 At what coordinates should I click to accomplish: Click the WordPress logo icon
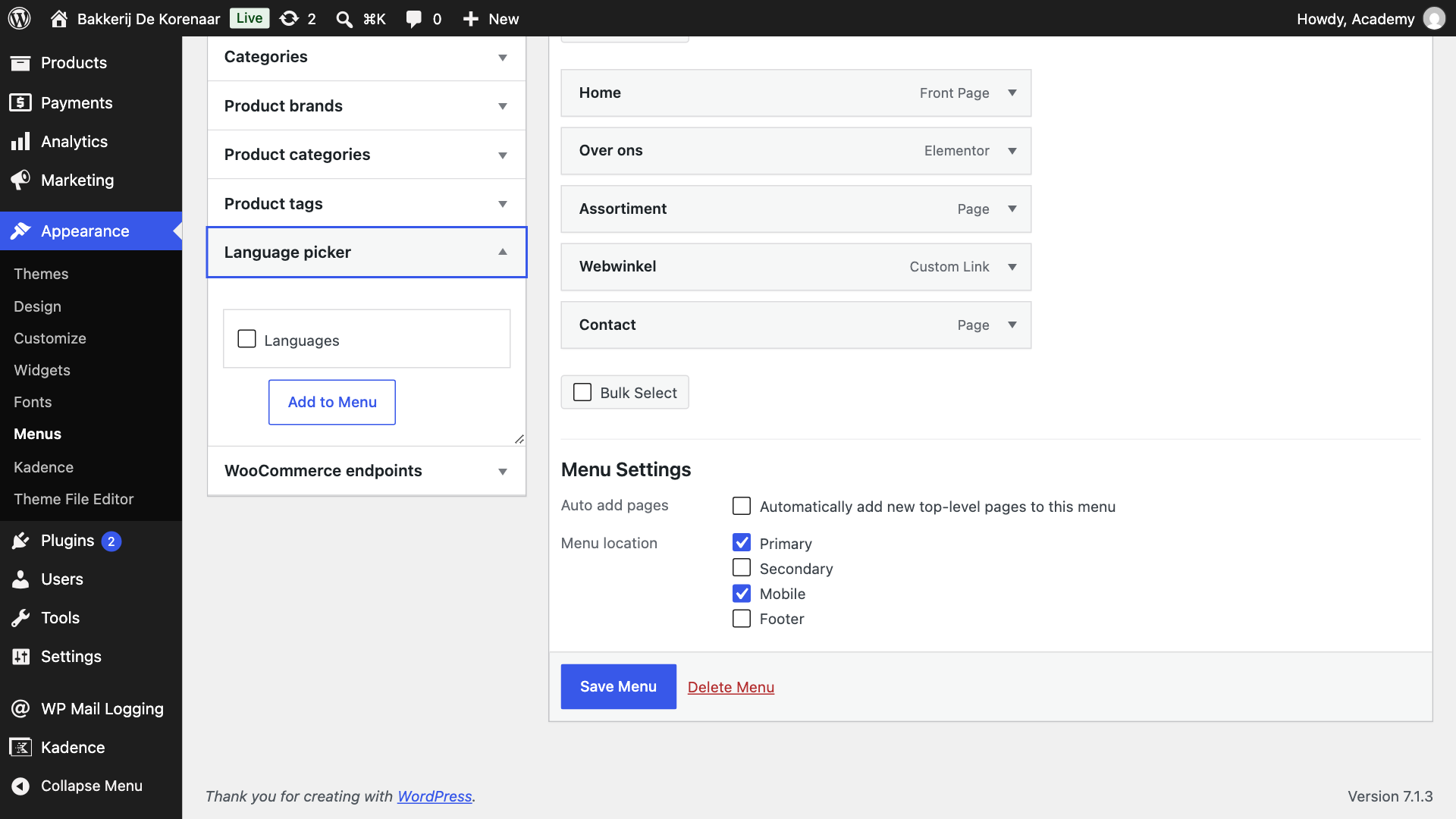tap(19, 18)
